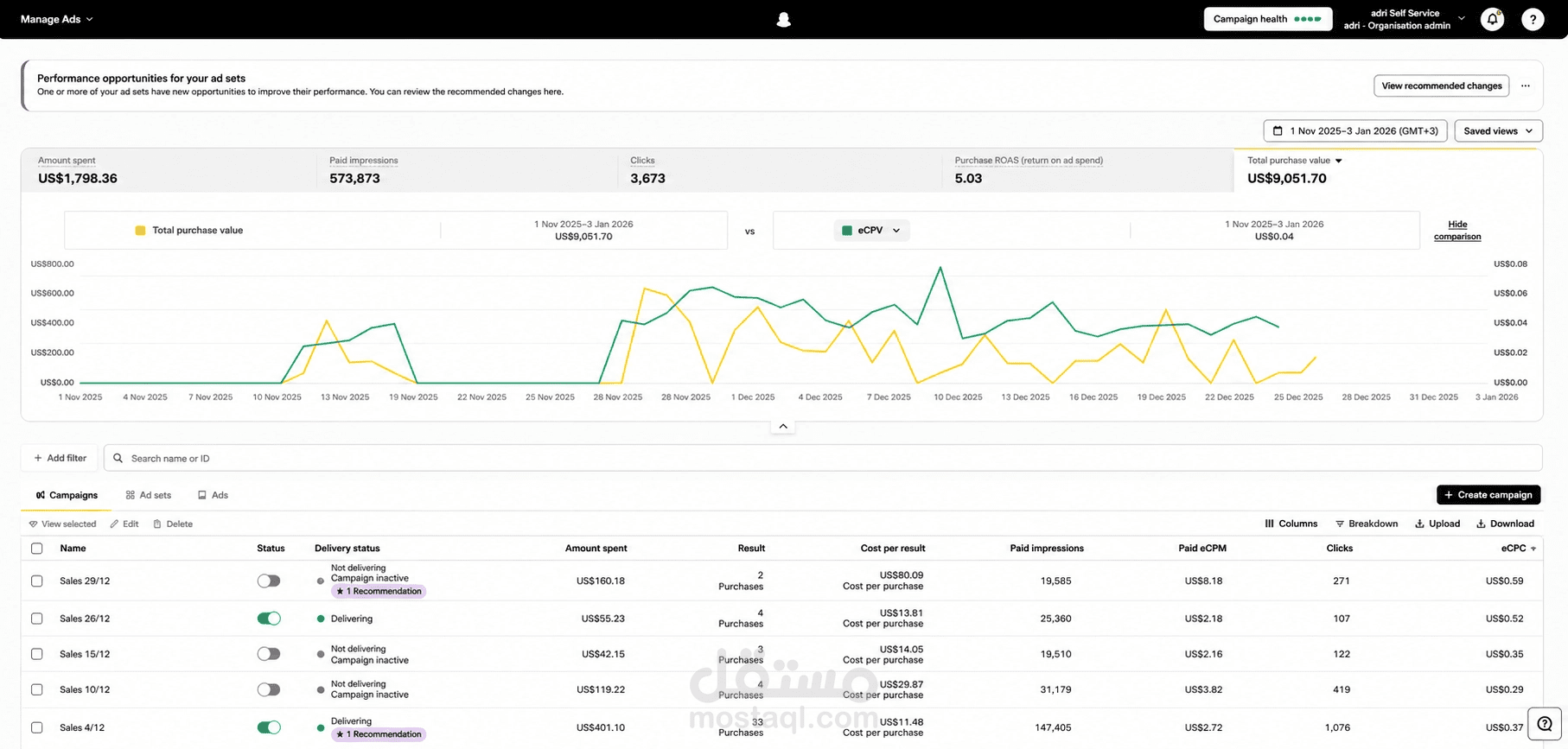Image resolution: width=1568 pixels, height=749 pixels.
Task: Check the Sales 4/12 row checkbox
Action: (x=36, y=727)
